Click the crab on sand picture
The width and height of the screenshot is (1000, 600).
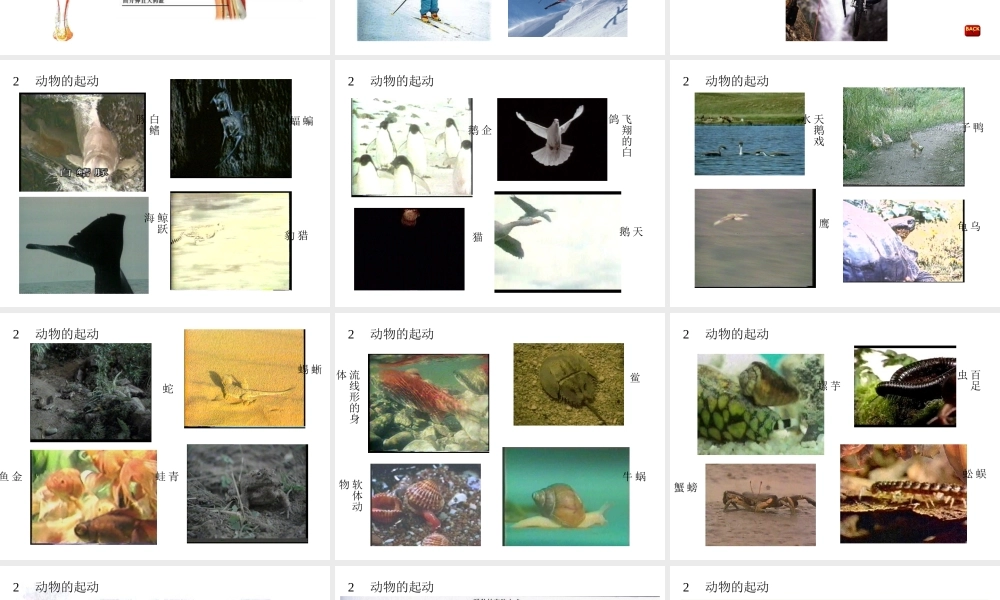(760, 504)
